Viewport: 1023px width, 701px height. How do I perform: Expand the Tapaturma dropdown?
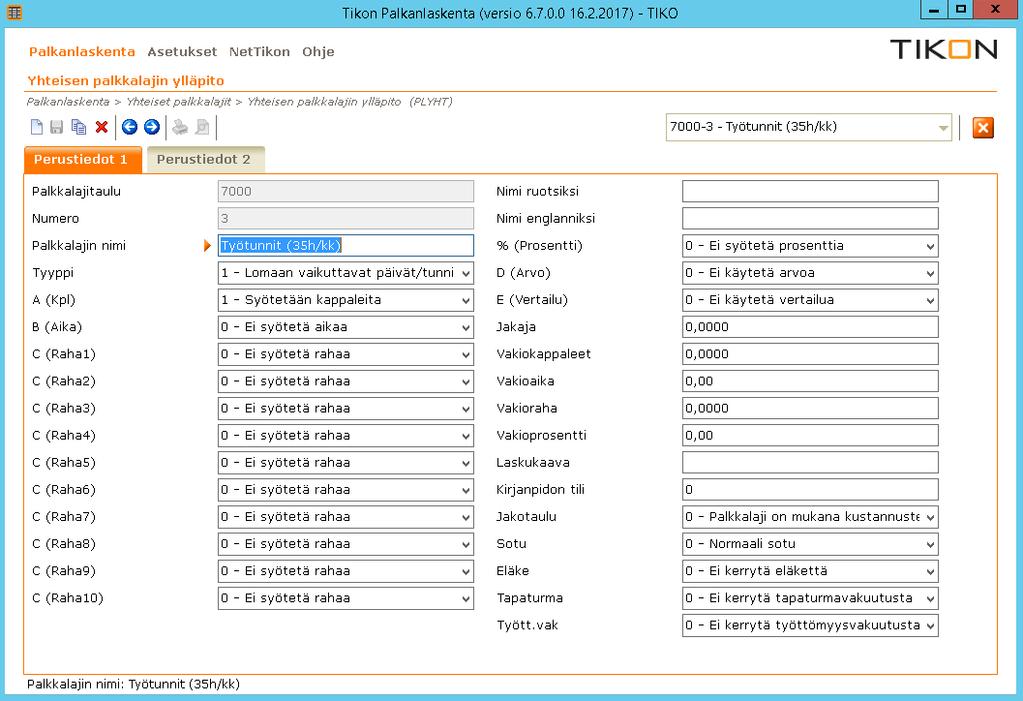pyautogui.click(x=930, y=599)
